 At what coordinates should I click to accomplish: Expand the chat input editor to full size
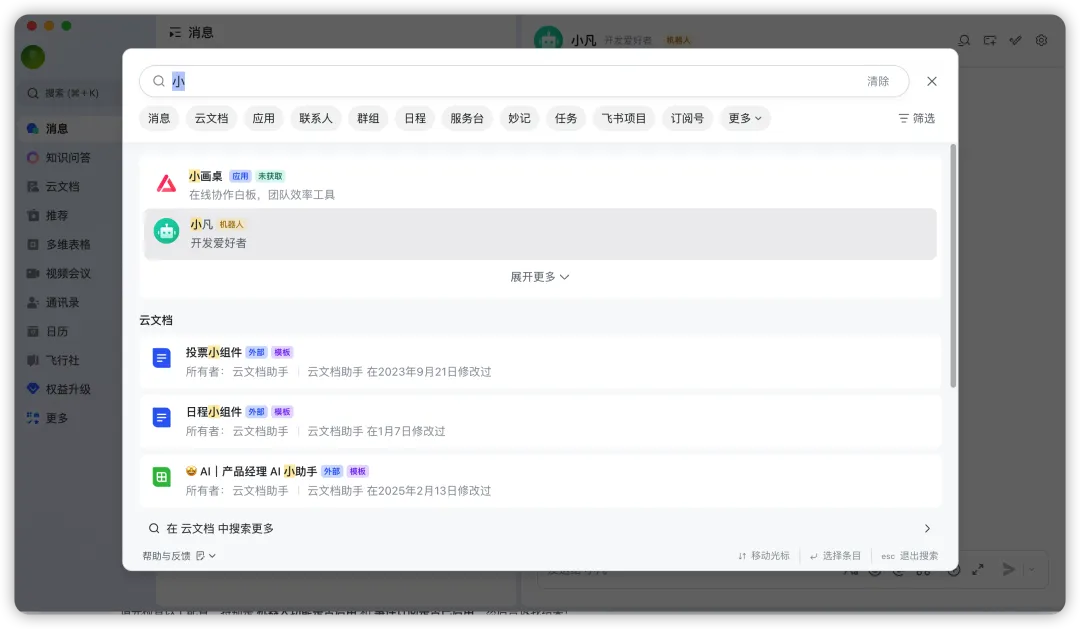coord(978,570)
